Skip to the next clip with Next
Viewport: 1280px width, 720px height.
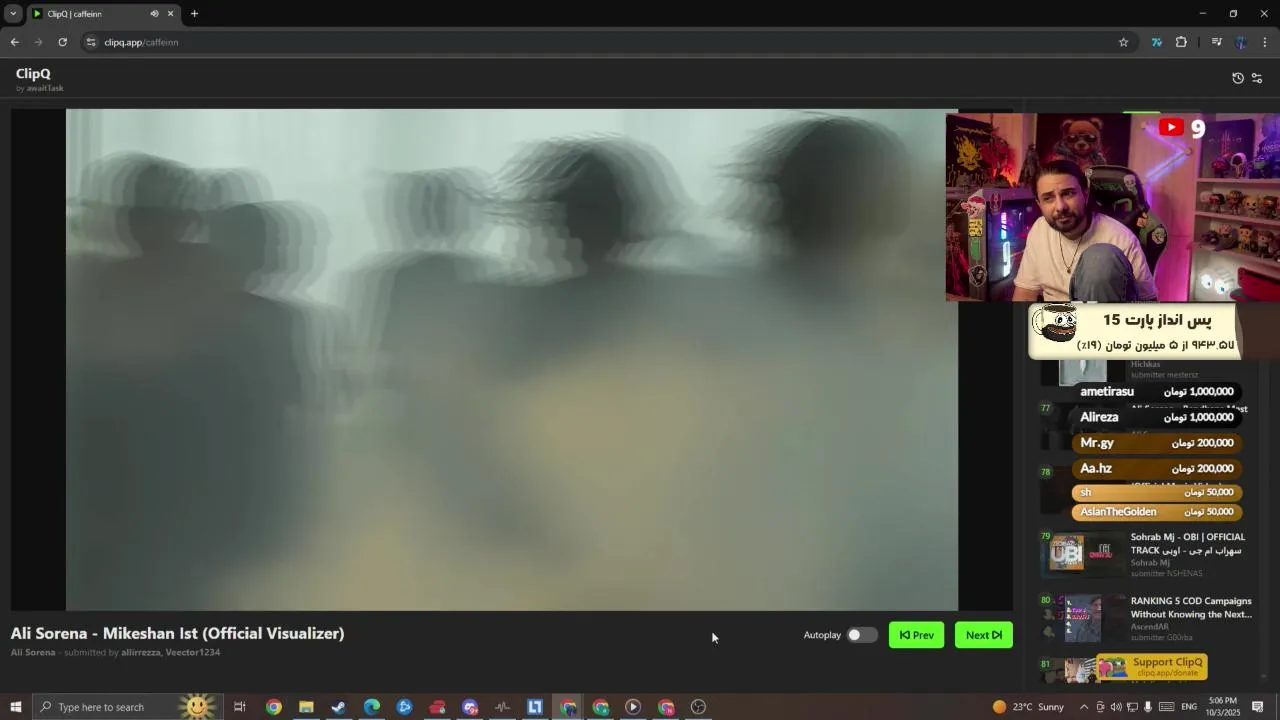point(984,635)
